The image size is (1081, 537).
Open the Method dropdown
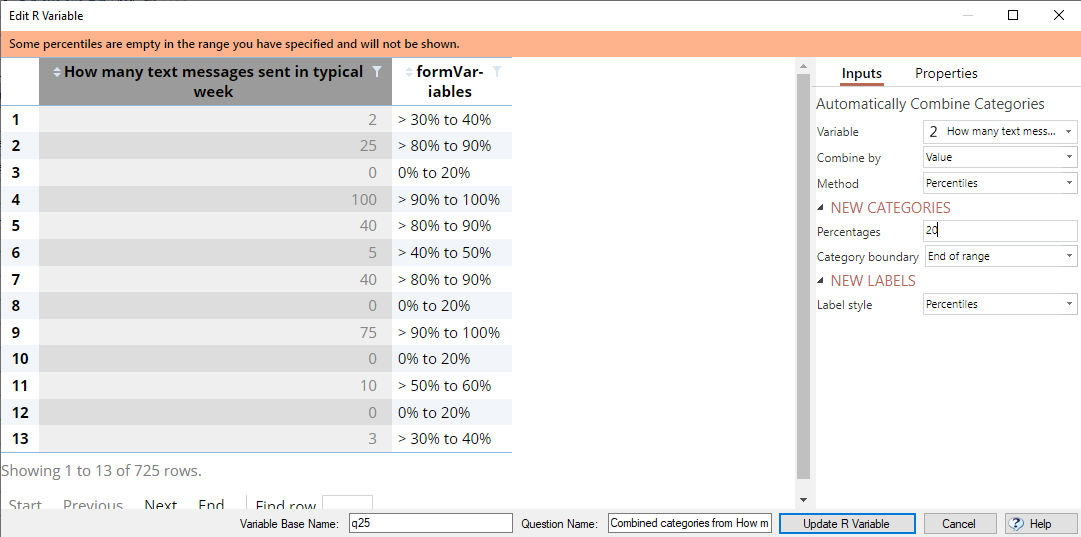(1000, 183)
